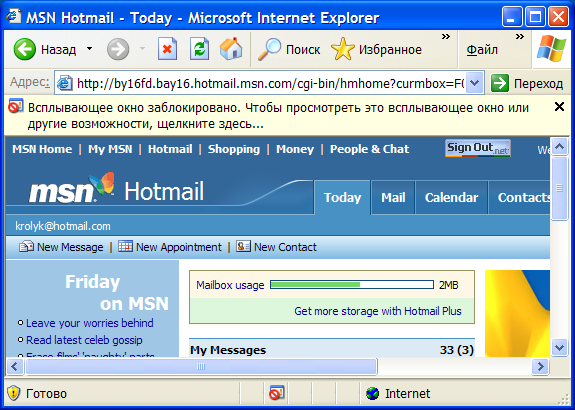The width and height of the screenshot is (575, 410).
Task: Open the Back button history dropdown arrow
Action: [89, 49]
